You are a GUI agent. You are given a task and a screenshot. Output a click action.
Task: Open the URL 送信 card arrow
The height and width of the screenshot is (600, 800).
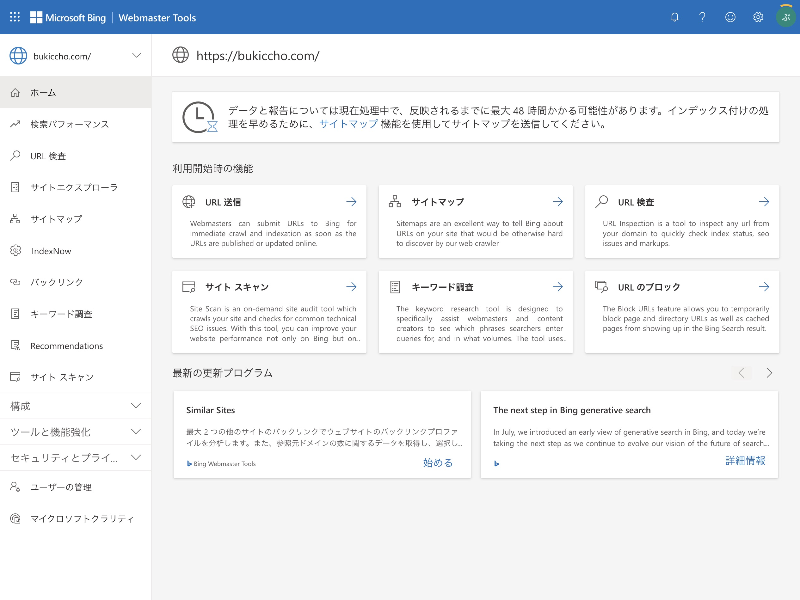click(x=351, y=202)
